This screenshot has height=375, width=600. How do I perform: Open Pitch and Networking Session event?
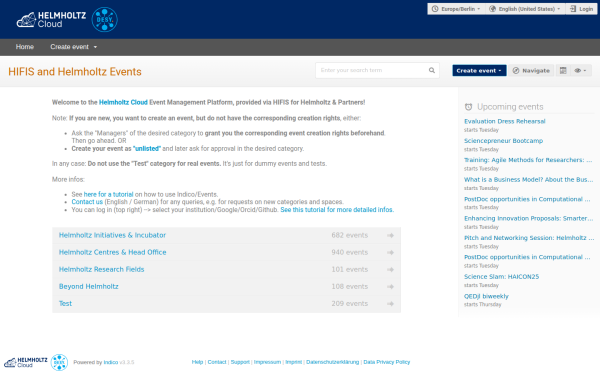(x=529, y=238)
